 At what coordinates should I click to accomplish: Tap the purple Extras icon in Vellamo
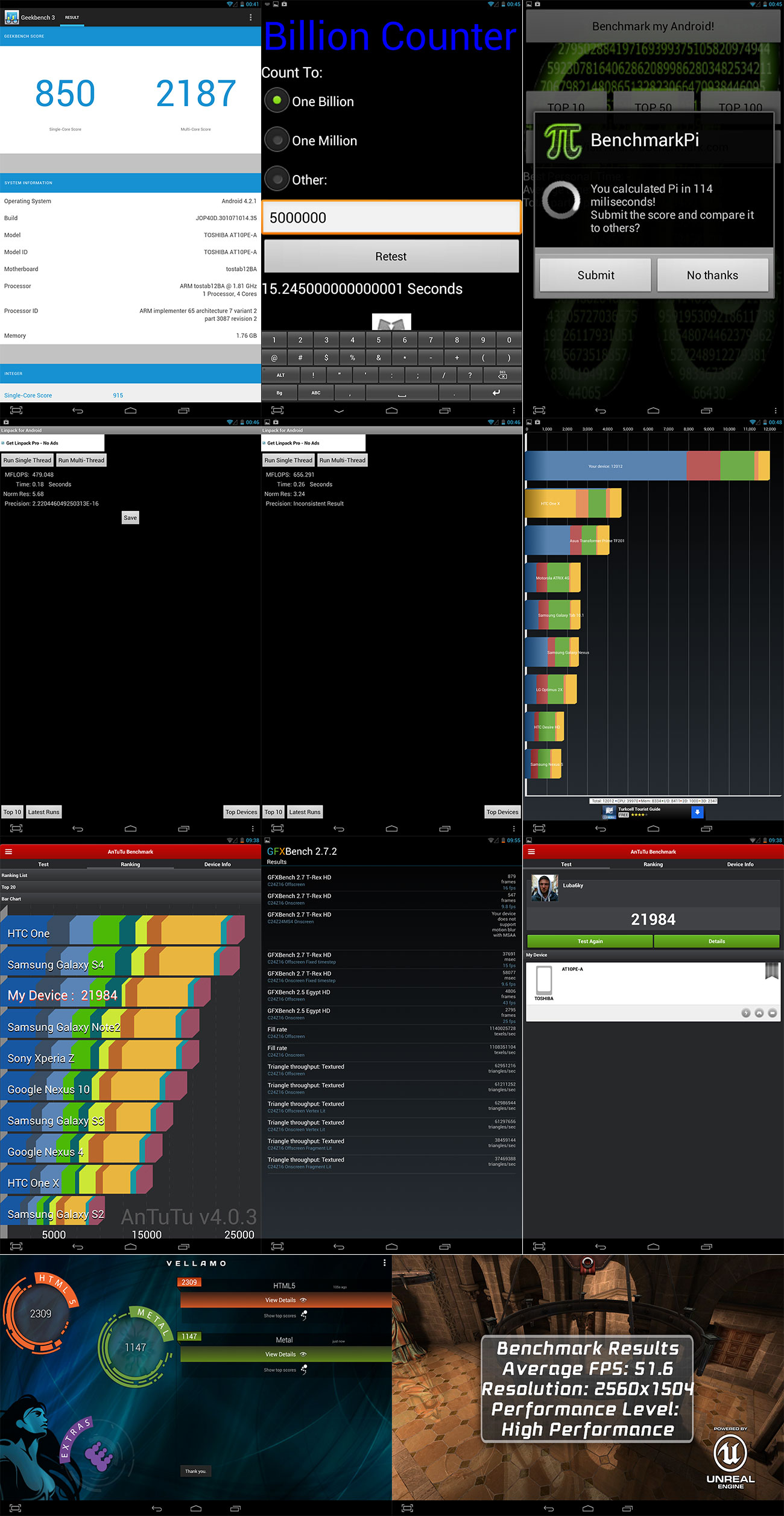[98, 1456]
